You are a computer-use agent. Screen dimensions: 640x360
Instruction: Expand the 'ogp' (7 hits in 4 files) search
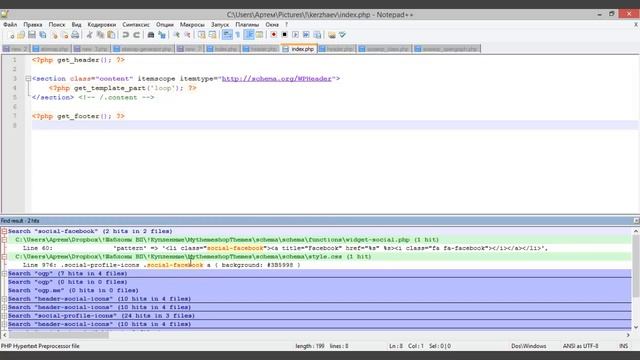4,273
